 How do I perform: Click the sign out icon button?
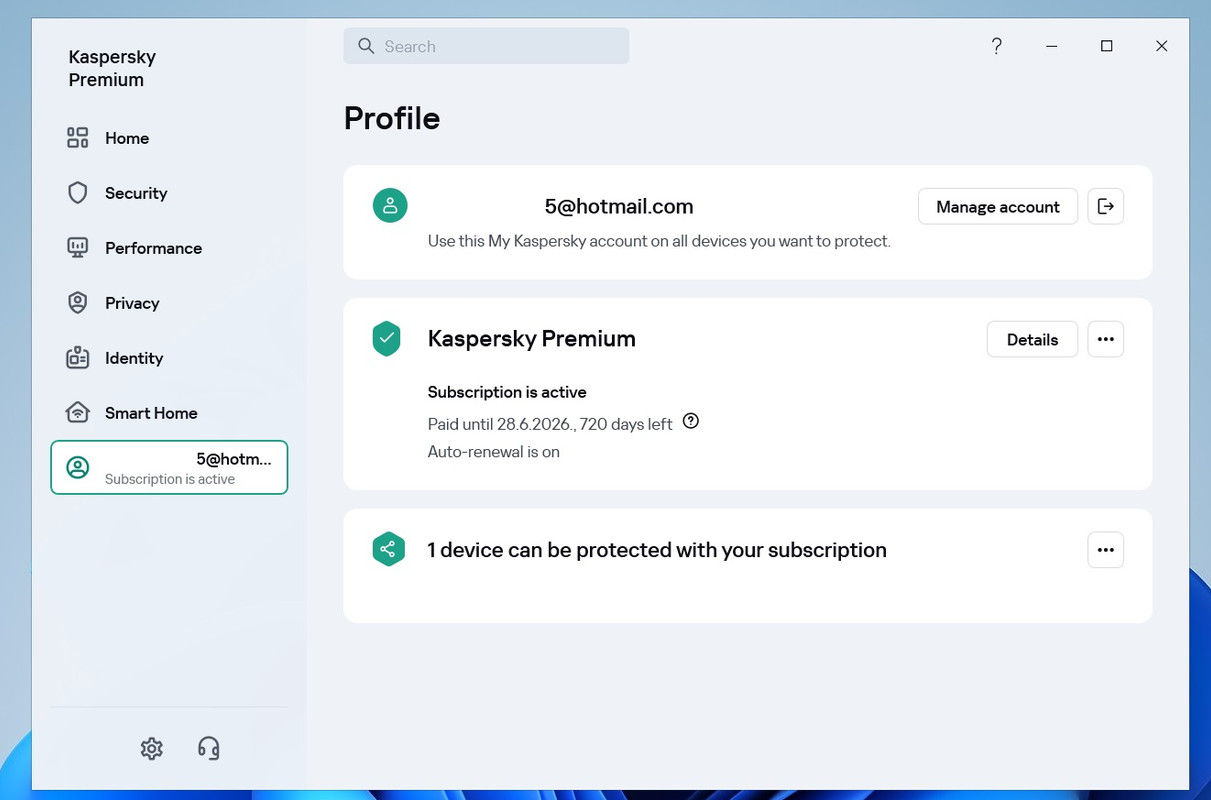[1105, 206]
